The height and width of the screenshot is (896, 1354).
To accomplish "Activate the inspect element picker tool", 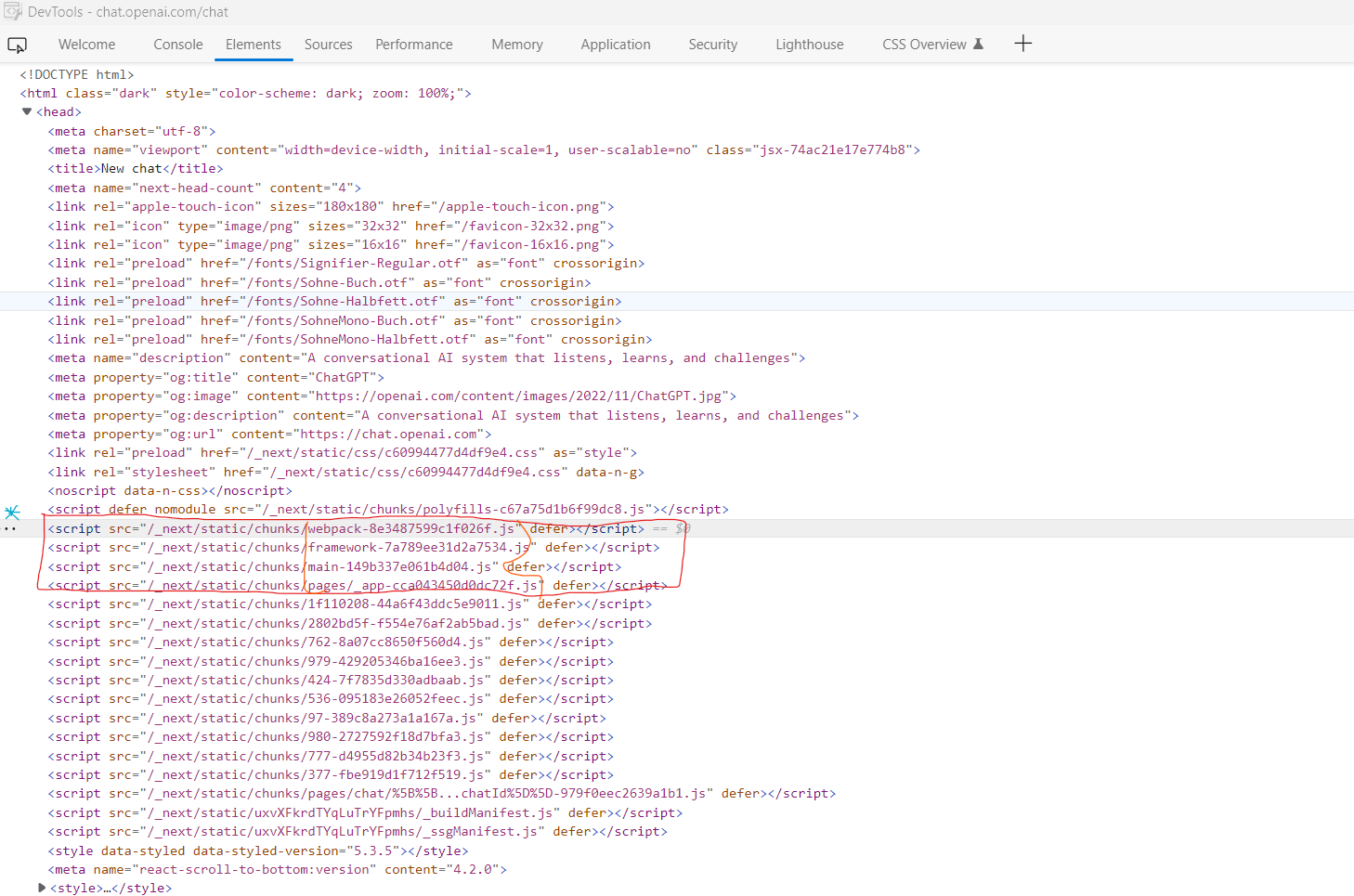I will [x=17, y=44].
